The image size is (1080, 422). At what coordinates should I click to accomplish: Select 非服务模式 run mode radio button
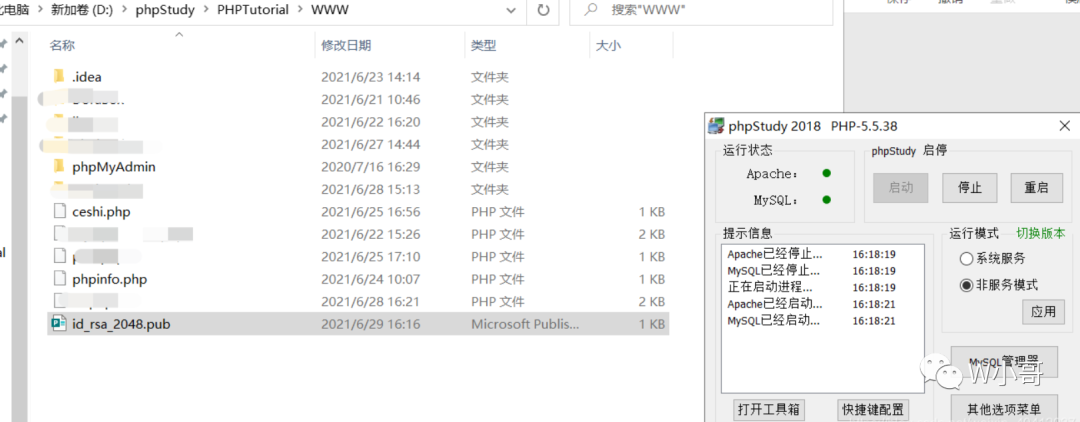coord(966,285)
